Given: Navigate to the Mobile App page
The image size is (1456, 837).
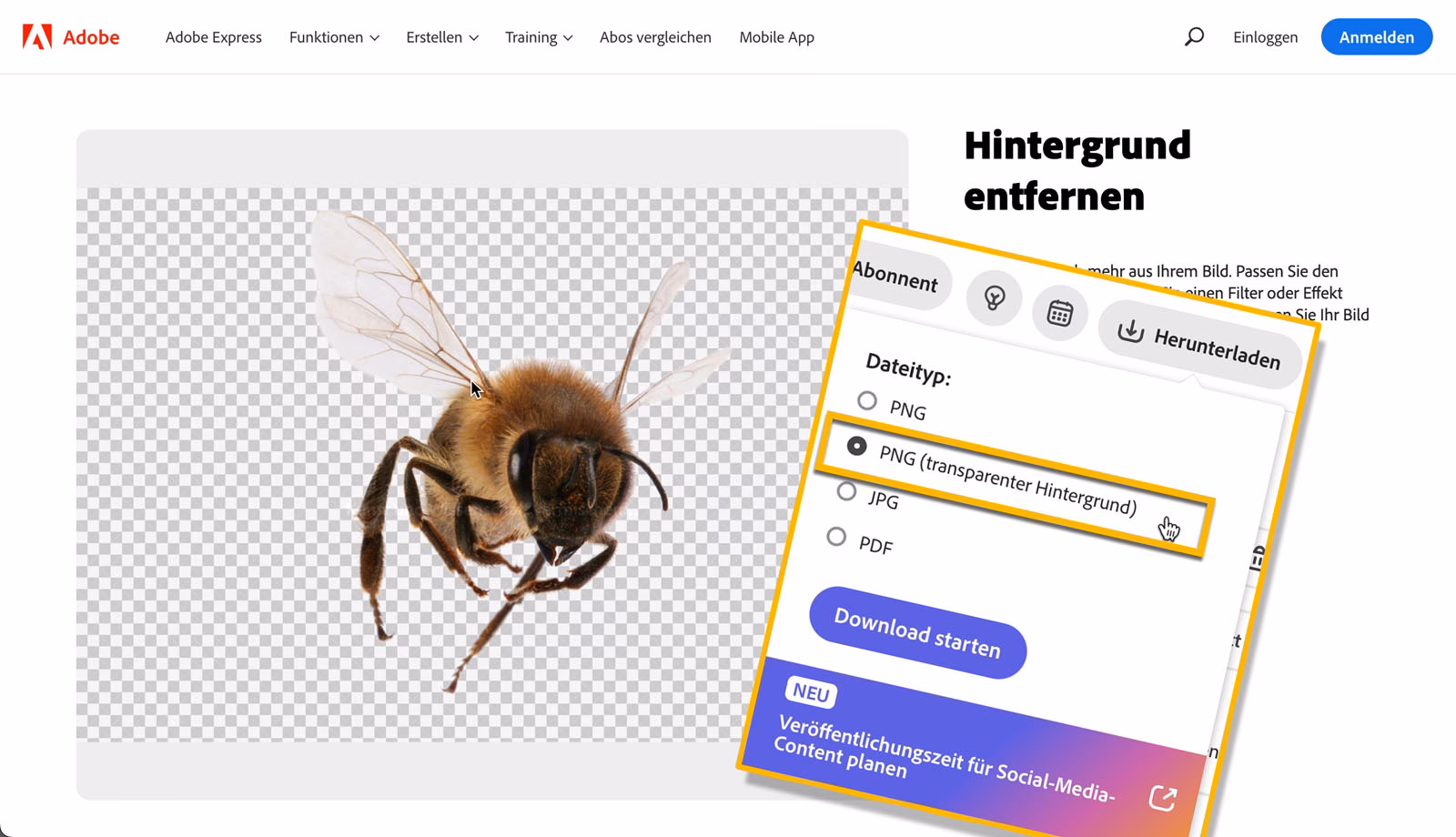Looking at the screenshot, I should [x=776, y=37].
